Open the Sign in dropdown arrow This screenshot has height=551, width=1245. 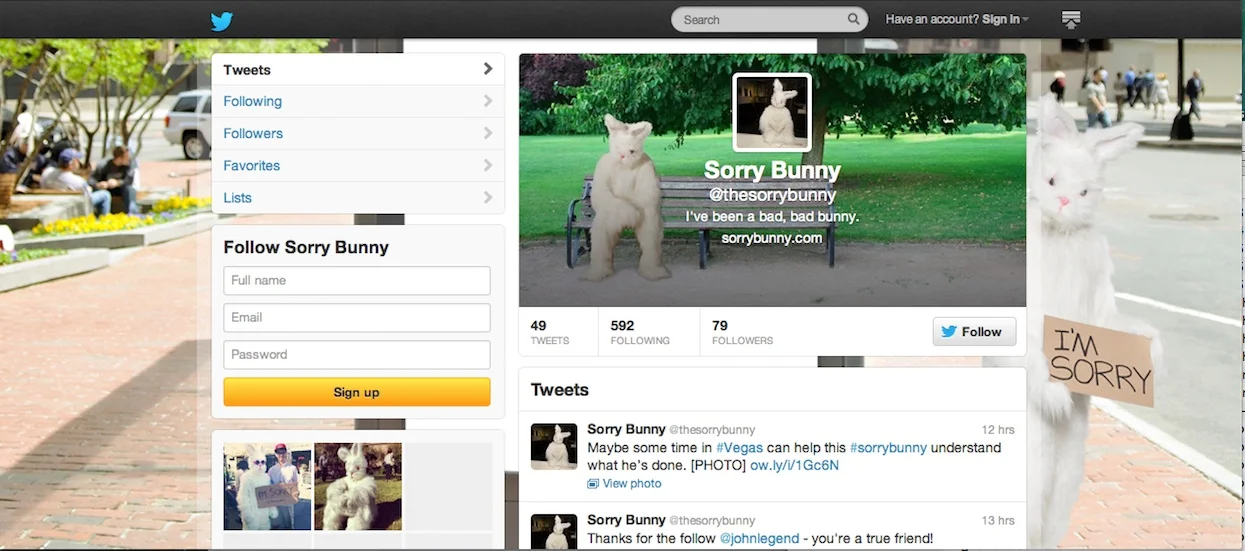(1026, 20)
